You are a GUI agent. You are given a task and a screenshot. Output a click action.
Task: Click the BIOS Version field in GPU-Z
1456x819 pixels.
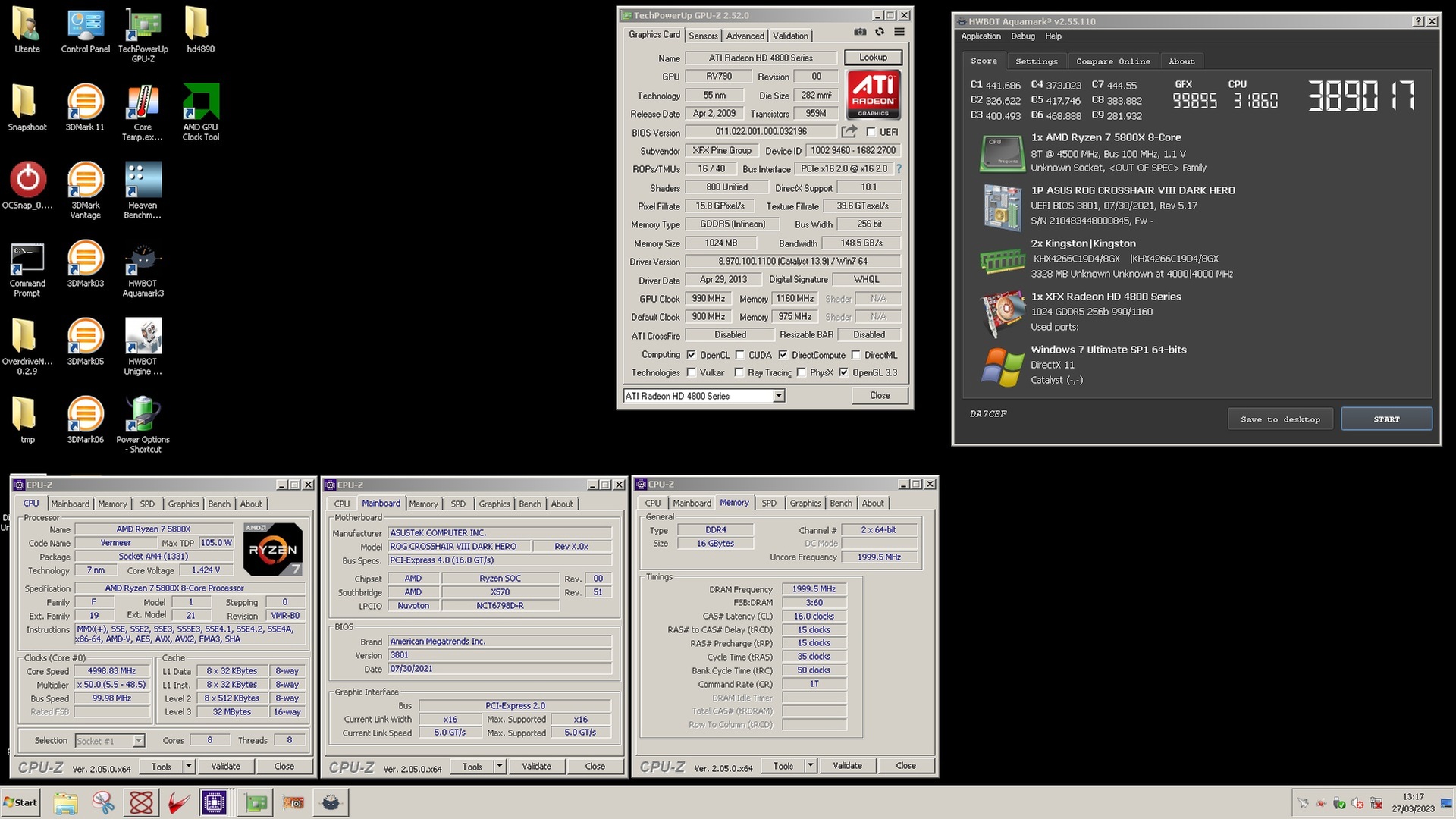pyautogui.click(x=761, y=132)
